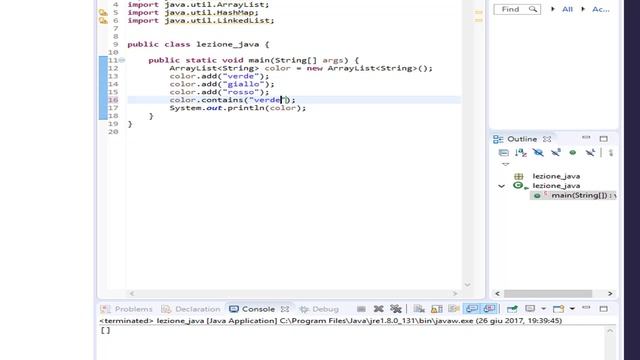The image size is (640, 360).
Task: Click the package icon in Outline tree
Action: tap(518, 176)
